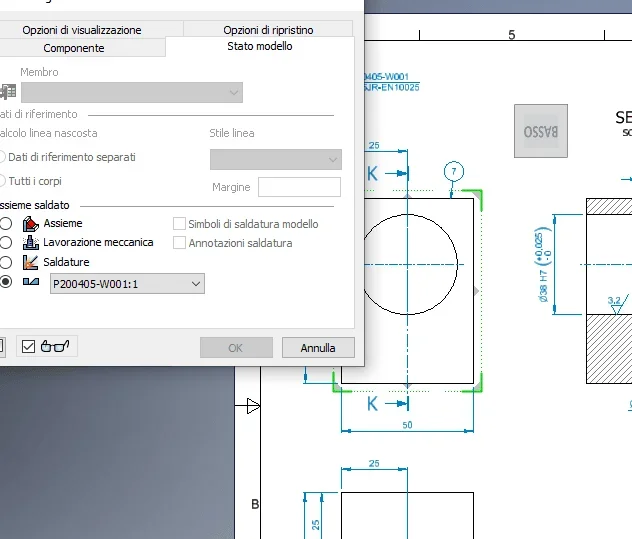The width and height of the screenshot is (632, 539).
Task: Click the Membro table icon
Action: pos(8,92)
